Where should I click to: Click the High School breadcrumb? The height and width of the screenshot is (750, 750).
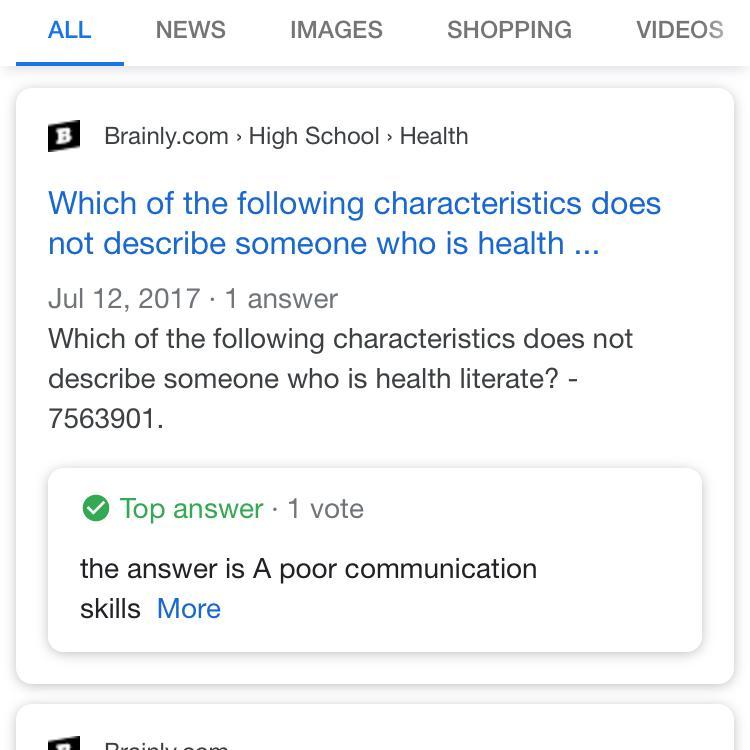point(314,136)
